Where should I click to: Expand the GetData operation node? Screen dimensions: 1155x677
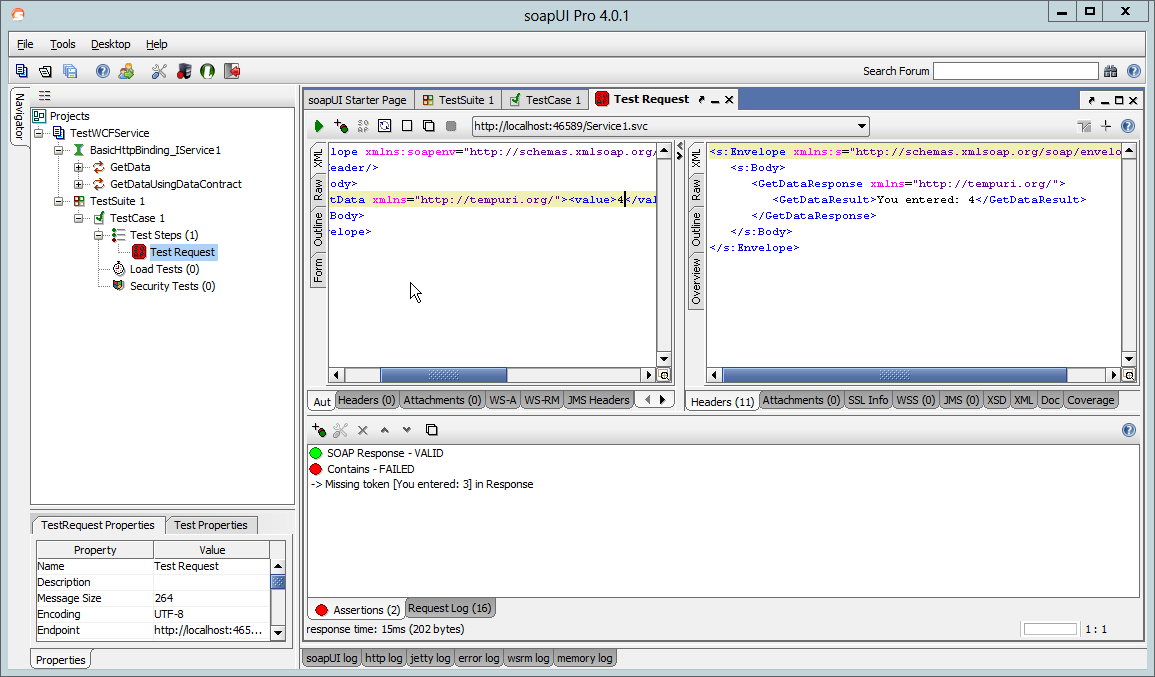[x=79, y=167]
